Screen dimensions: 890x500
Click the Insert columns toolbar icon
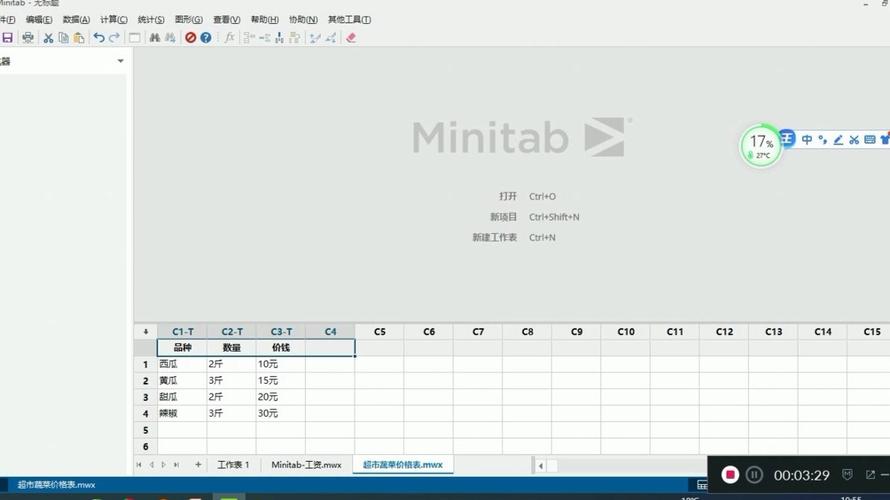coord(279,37)
